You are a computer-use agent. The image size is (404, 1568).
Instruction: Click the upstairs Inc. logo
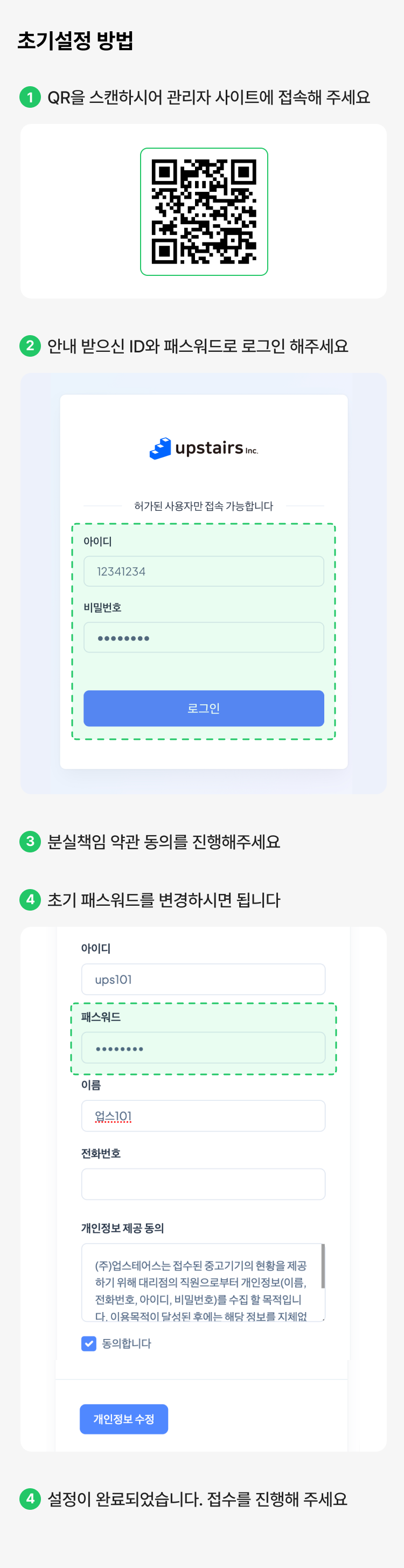click(x=204, y=449)
